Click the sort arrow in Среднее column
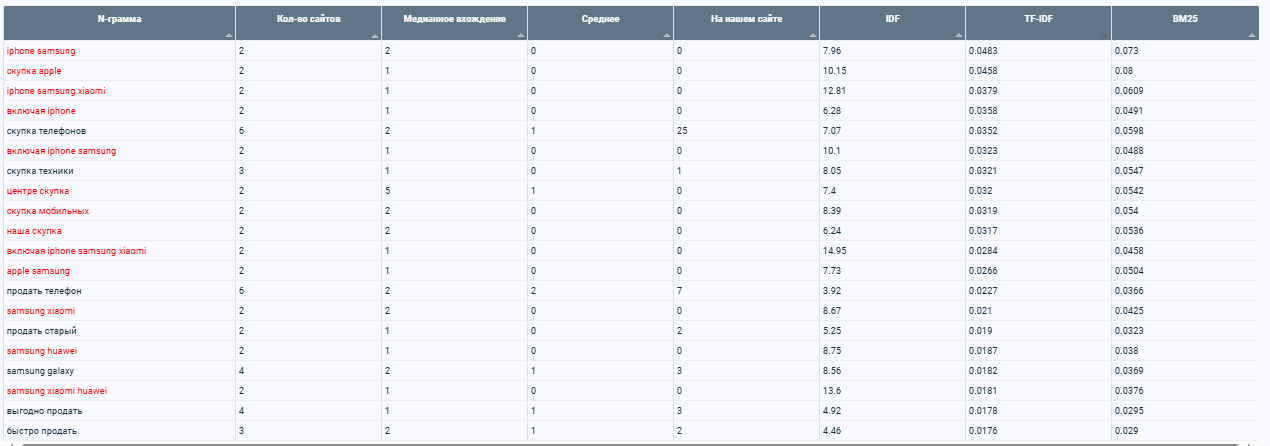 click(666, 35)
